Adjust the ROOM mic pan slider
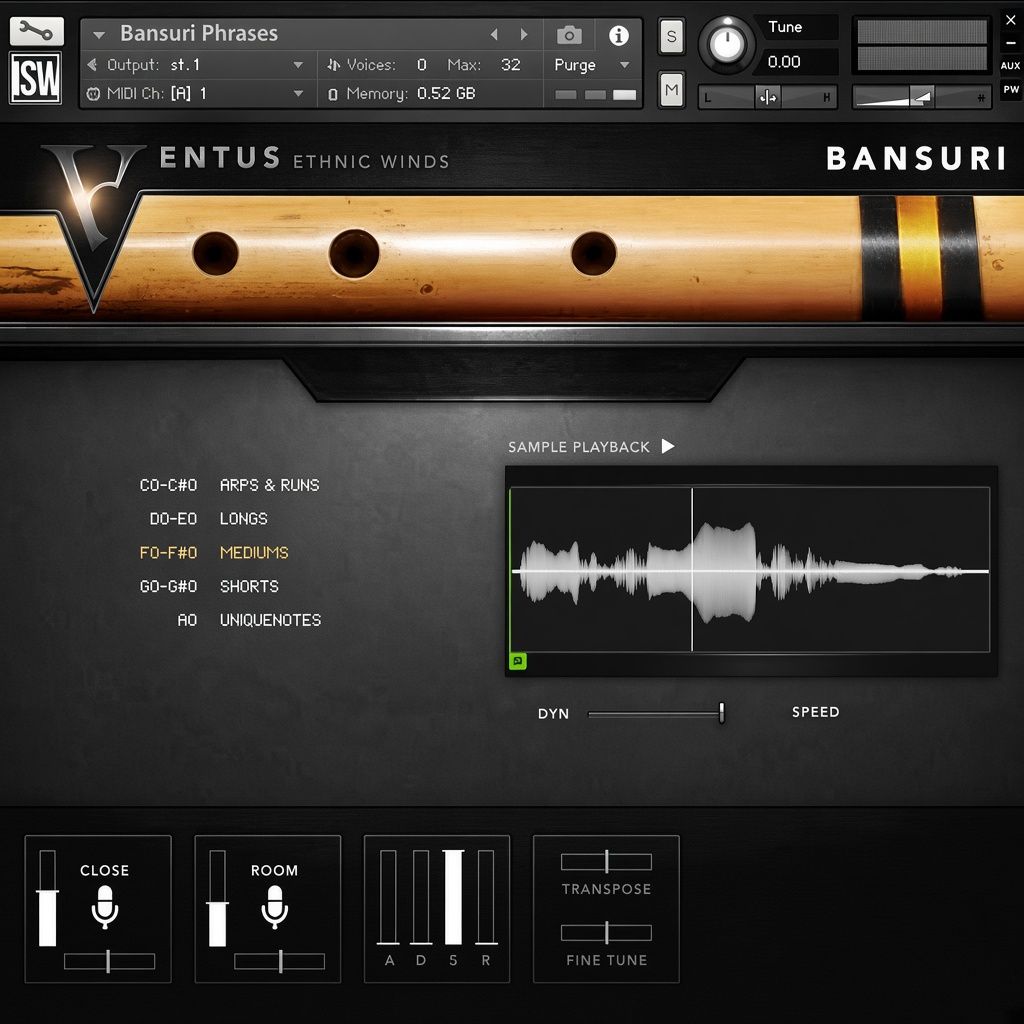Screen dimensions: 1024x1024 pos(280,961)
